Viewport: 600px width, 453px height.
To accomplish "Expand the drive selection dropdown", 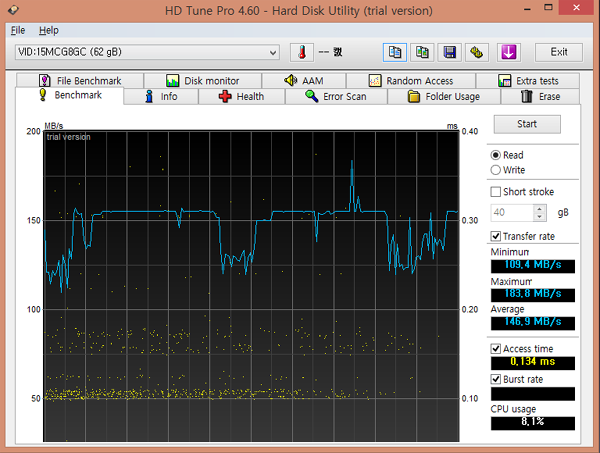I will (273, 52).
